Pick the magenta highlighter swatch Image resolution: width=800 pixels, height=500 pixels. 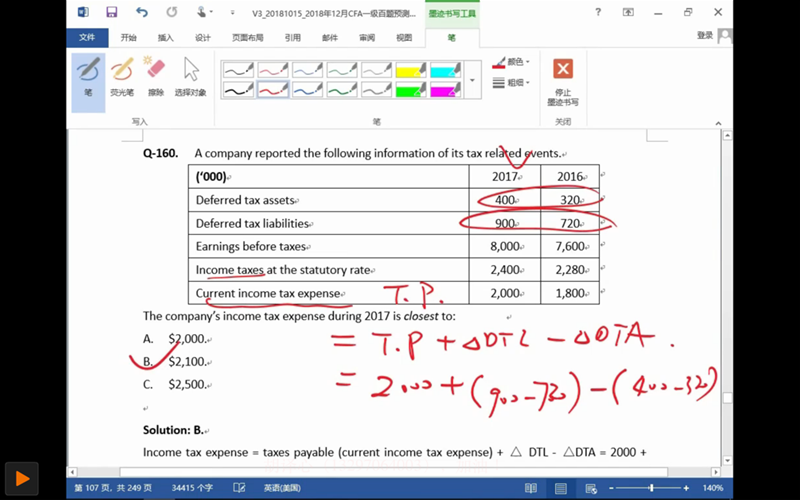445,89
